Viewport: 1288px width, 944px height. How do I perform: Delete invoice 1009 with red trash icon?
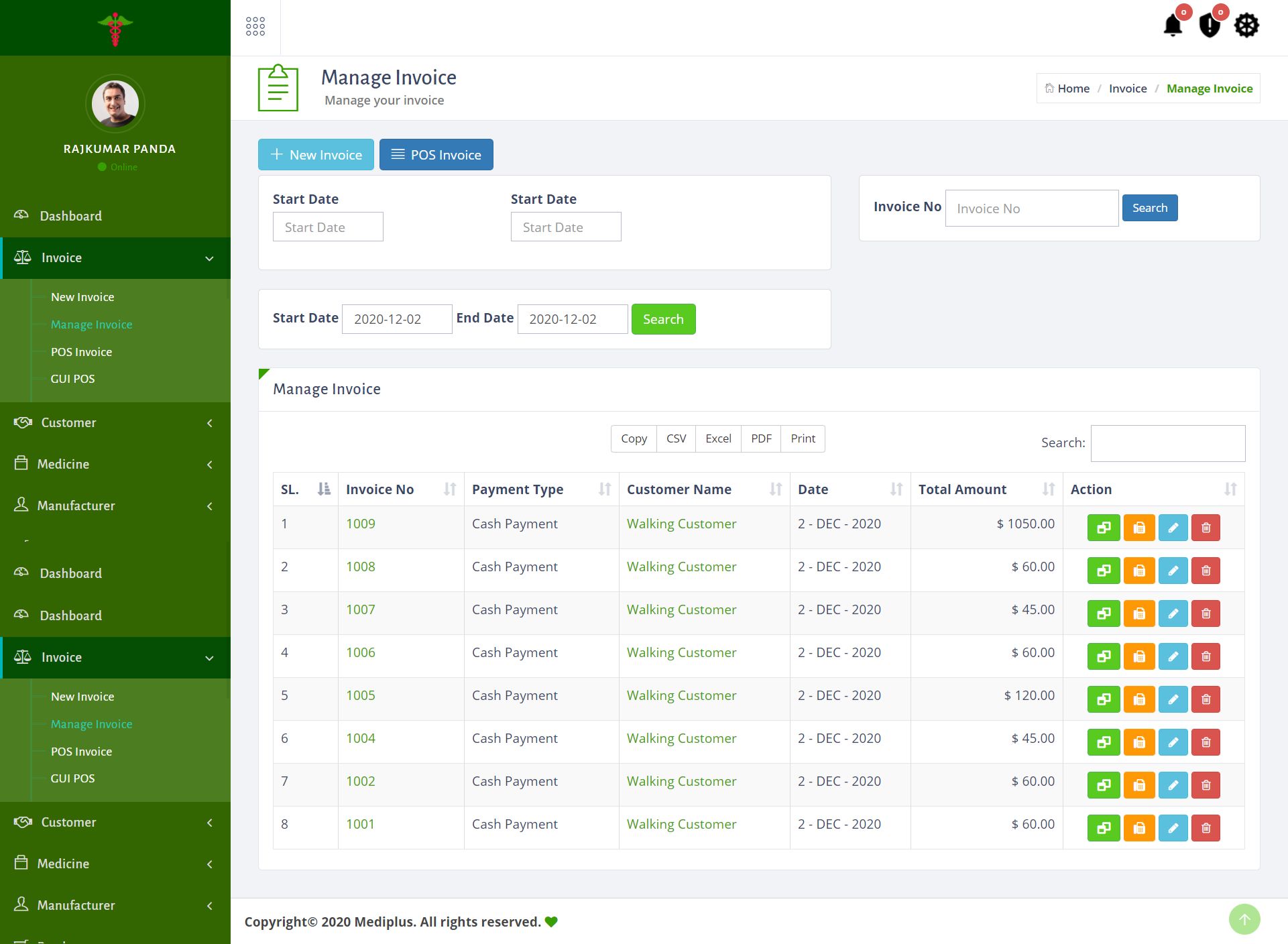[x=1206, y=528]
